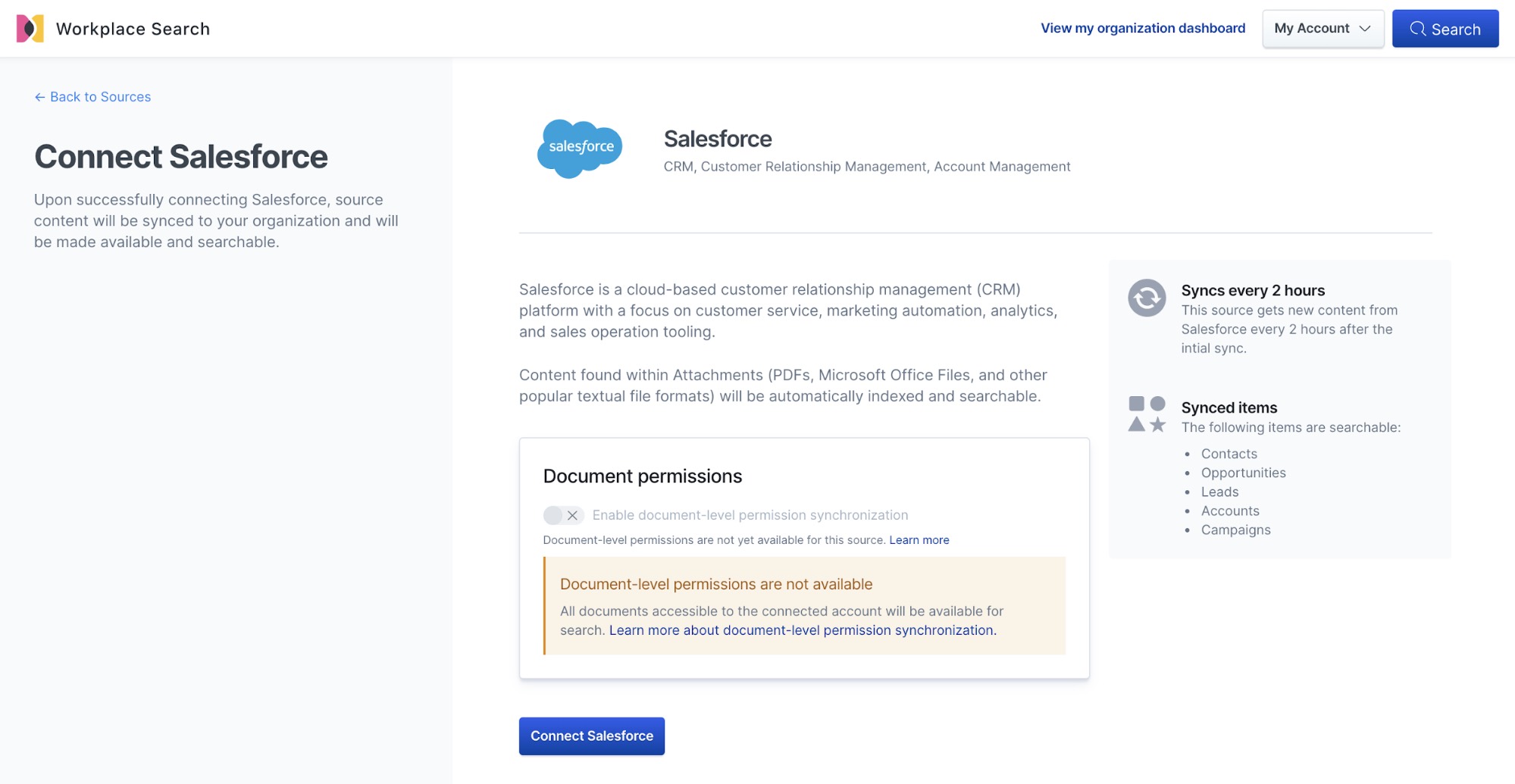Click the Salesforce source title

(717, 139)
